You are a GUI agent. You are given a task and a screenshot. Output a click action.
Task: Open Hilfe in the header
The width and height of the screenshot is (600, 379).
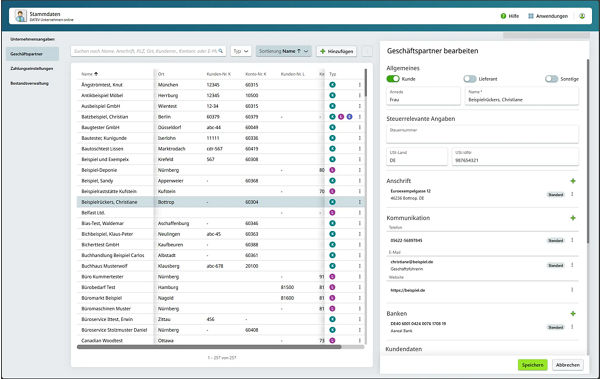click(510, 16)
